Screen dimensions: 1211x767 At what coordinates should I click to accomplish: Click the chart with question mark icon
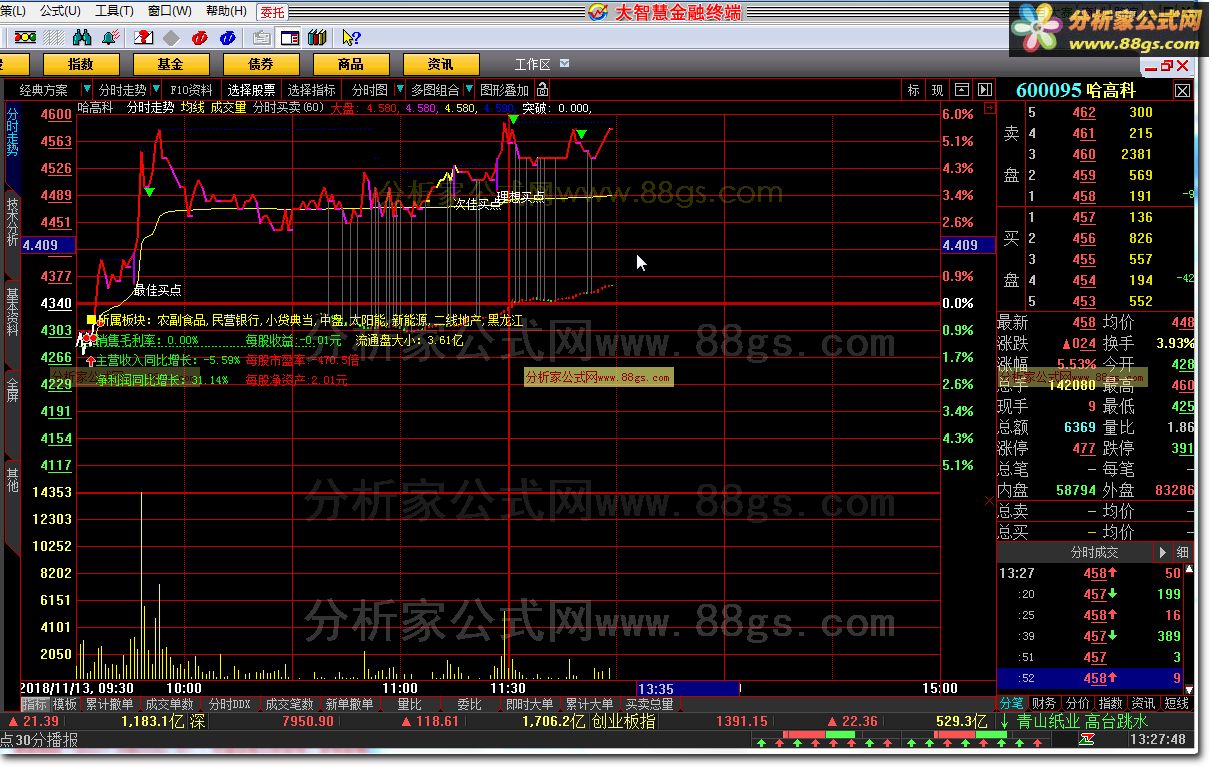(x=143, y=38)
